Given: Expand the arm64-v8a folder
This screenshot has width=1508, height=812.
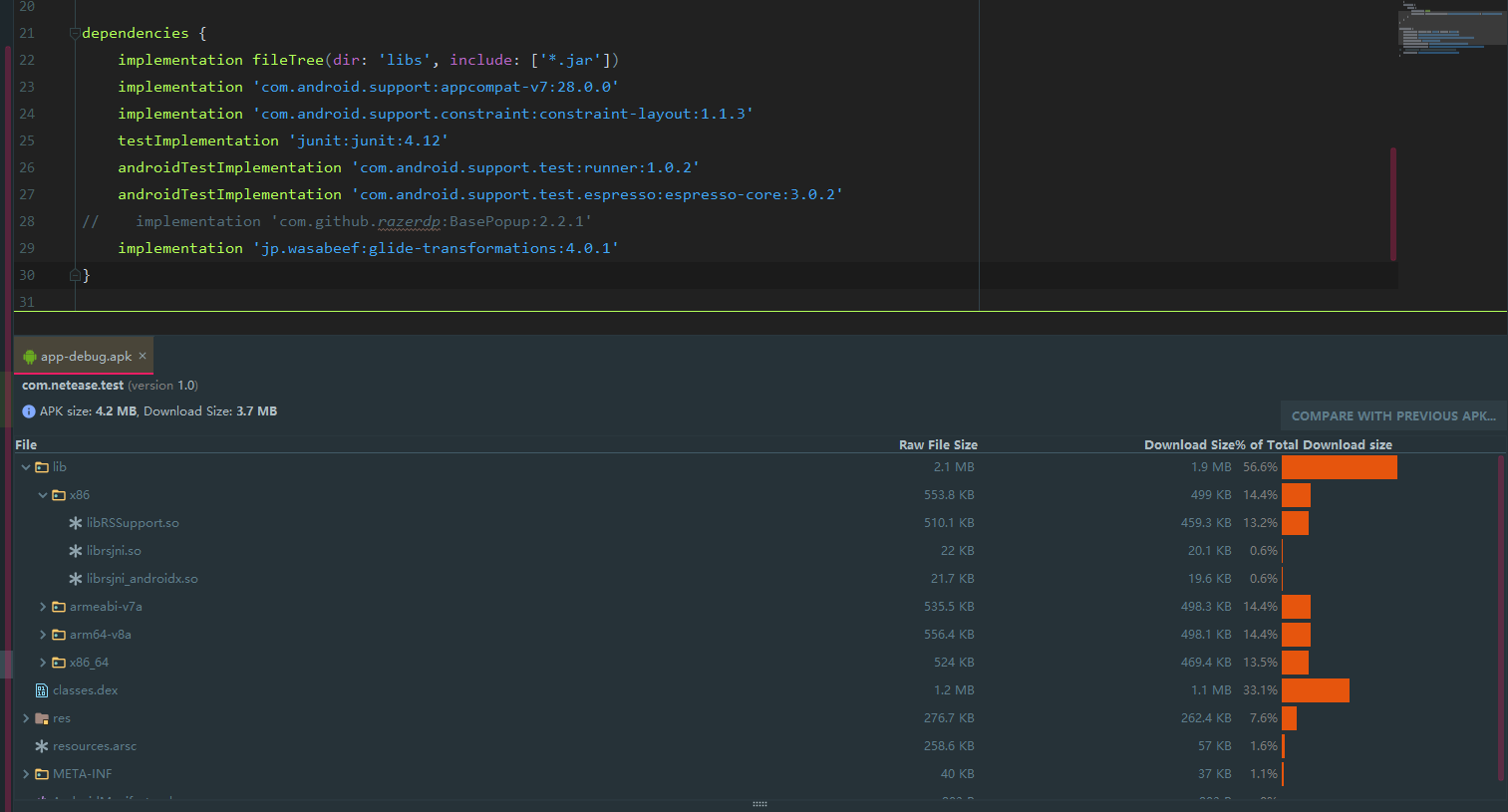Looking at the screenshot, I should coord(42,634).
